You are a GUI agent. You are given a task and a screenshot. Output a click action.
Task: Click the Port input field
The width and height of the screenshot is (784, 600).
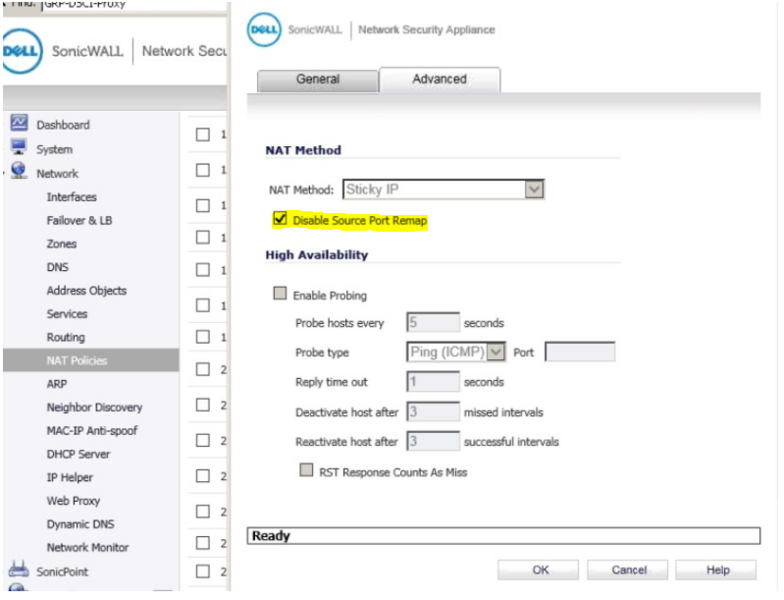coord(579,352)
